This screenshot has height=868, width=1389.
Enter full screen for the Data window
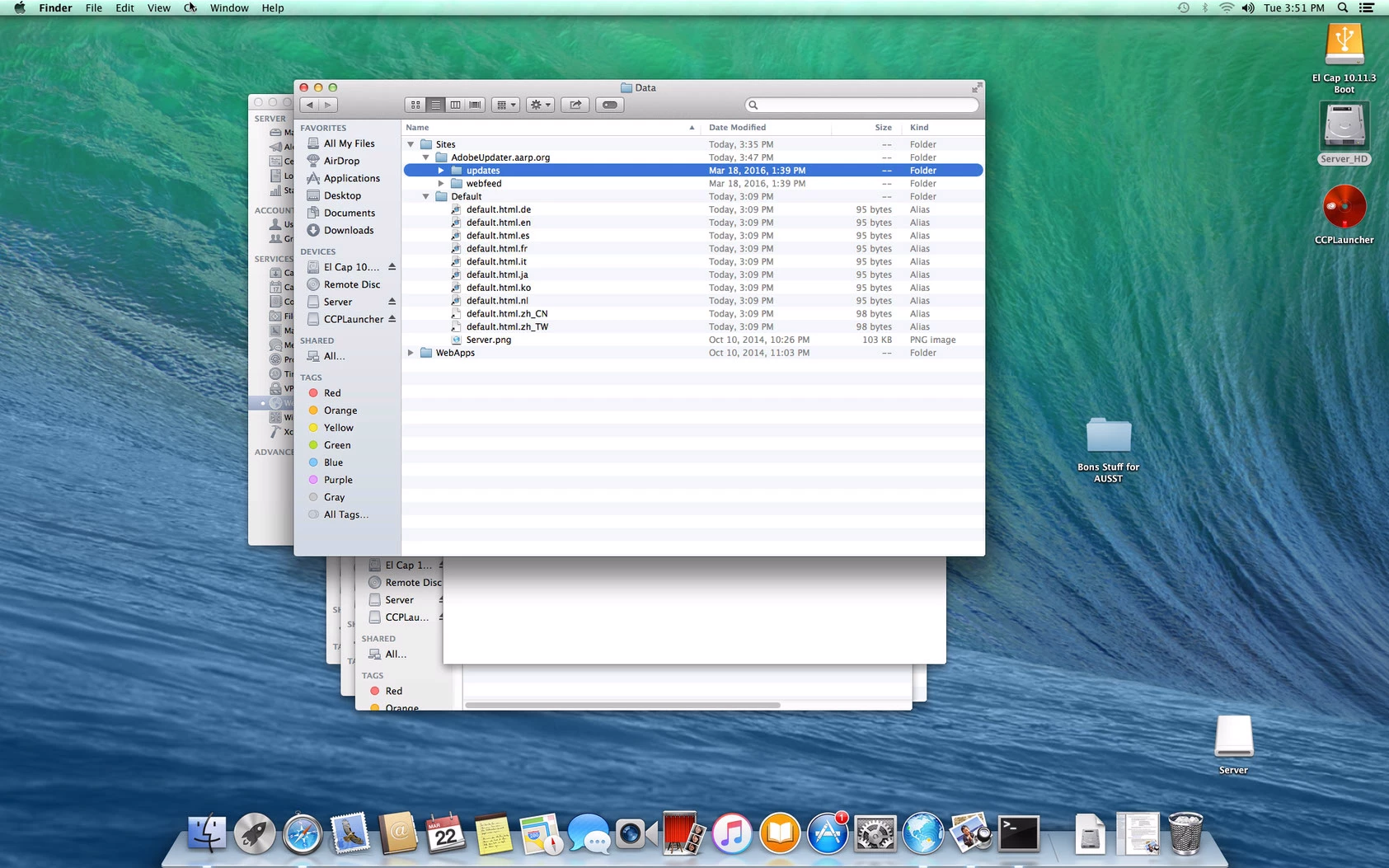pos(977,87)
